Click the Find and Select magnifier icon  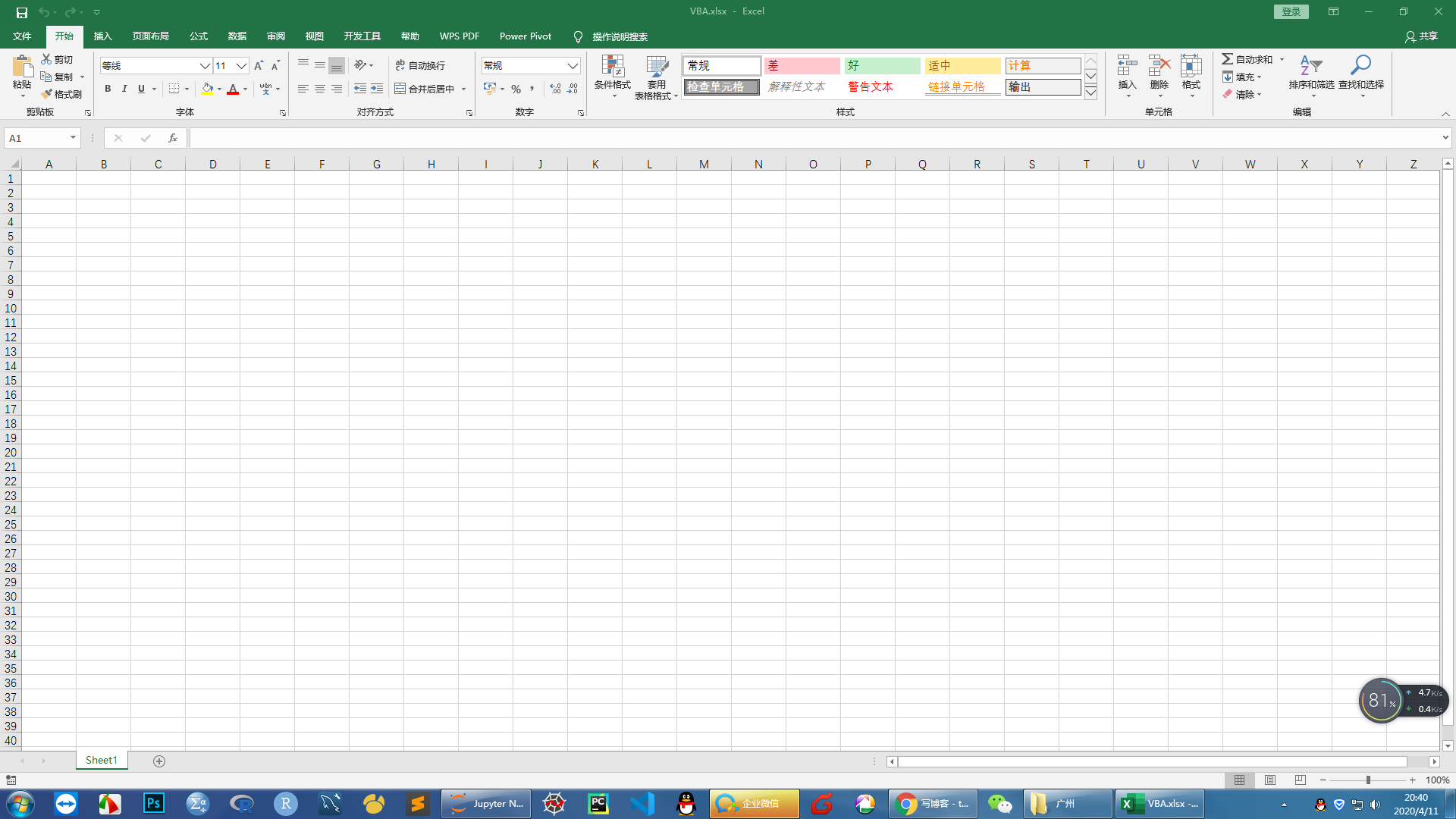1360,66
